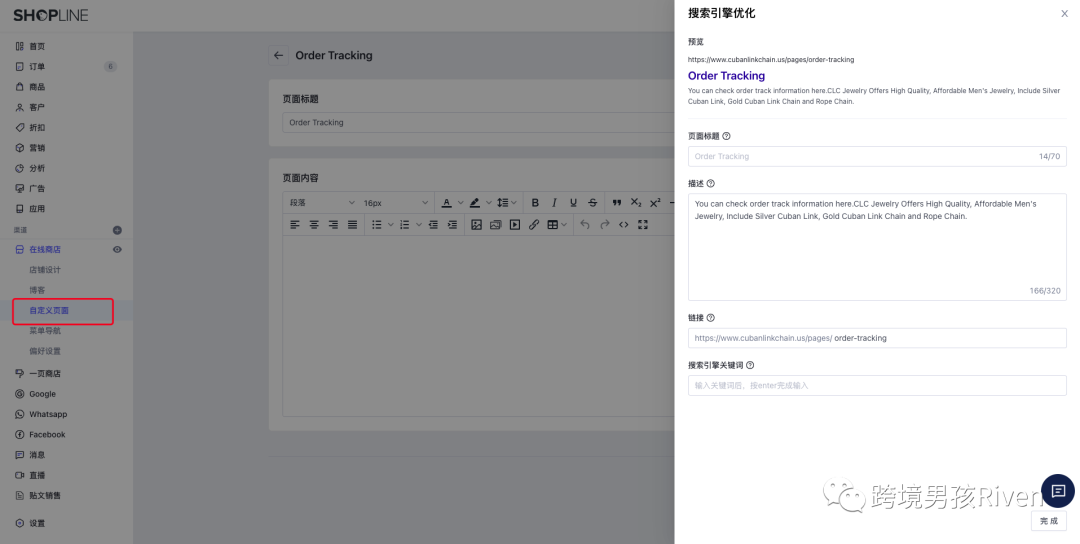Focus the SEO 页面标题 input field
This screenshot has height=544, width=1080.
point(877,156)
